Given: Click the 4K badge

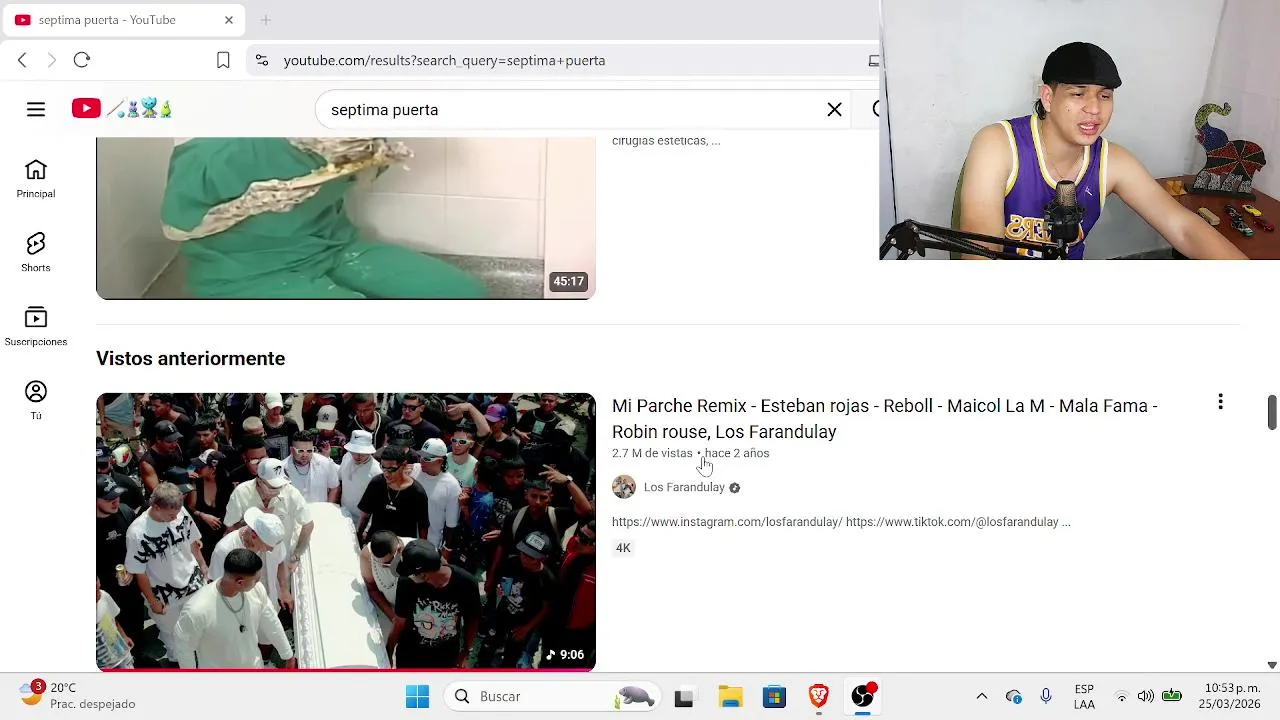Looking at the screenshot, I should tap(623, 548).
